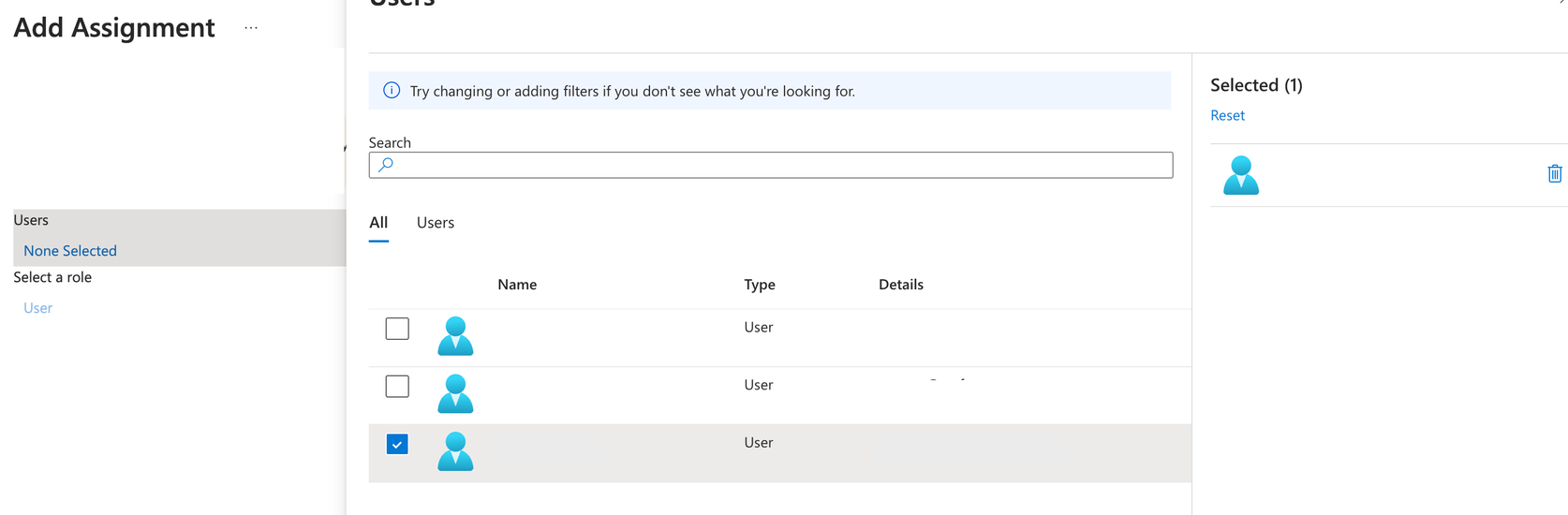This screenshot has height=515, width=1568.
Task: Click the first user's avatar in the list
Action: click(x=455, y=336)
